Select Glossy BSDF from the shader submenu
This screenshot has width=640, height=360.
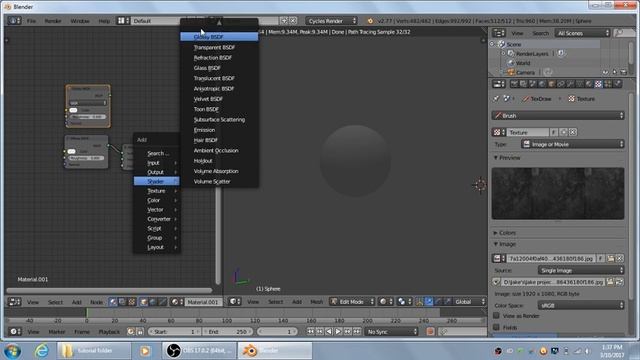219,37
